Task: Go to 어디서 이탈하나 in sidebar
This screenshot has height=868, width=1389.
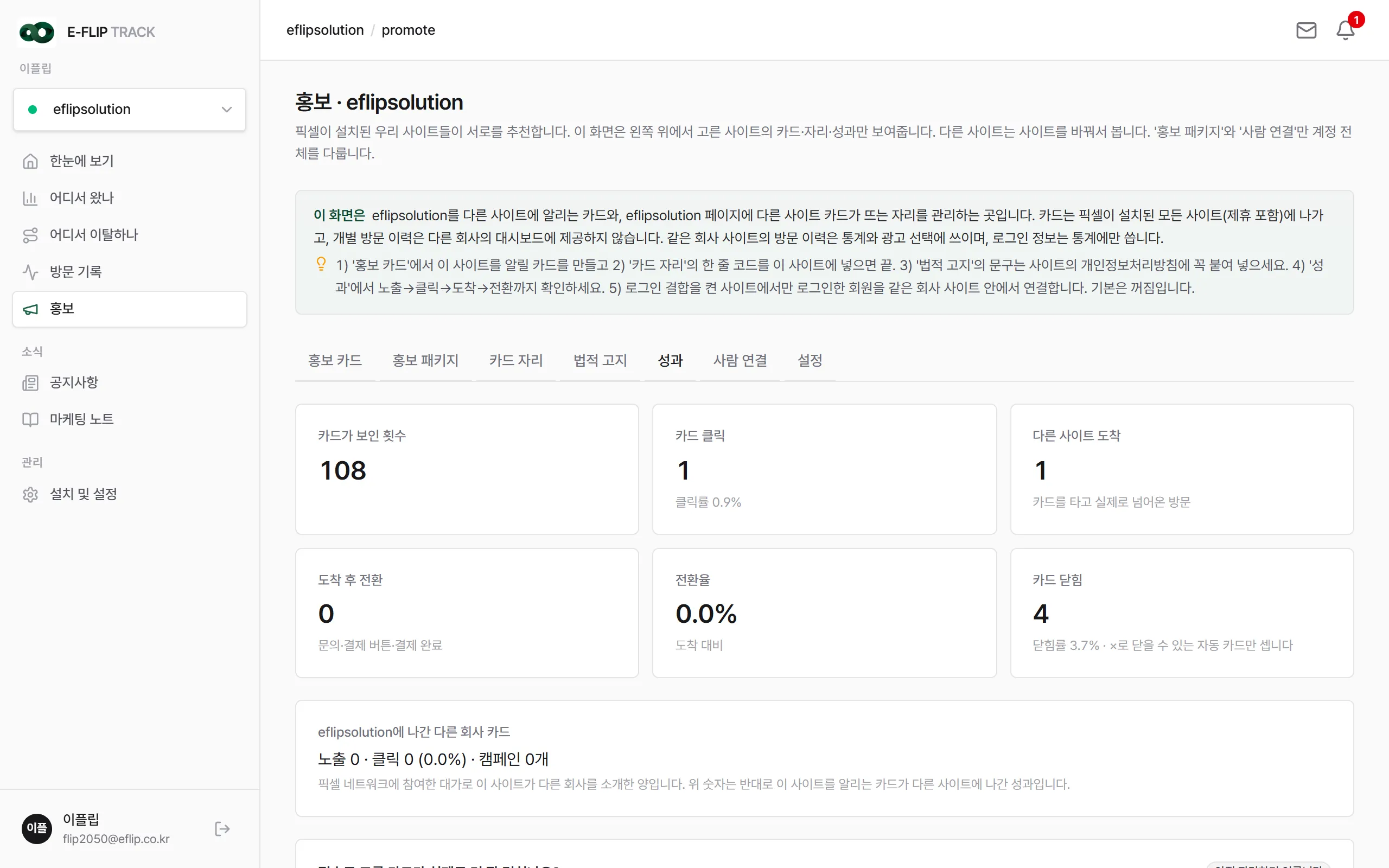Action: pos(130,235)
